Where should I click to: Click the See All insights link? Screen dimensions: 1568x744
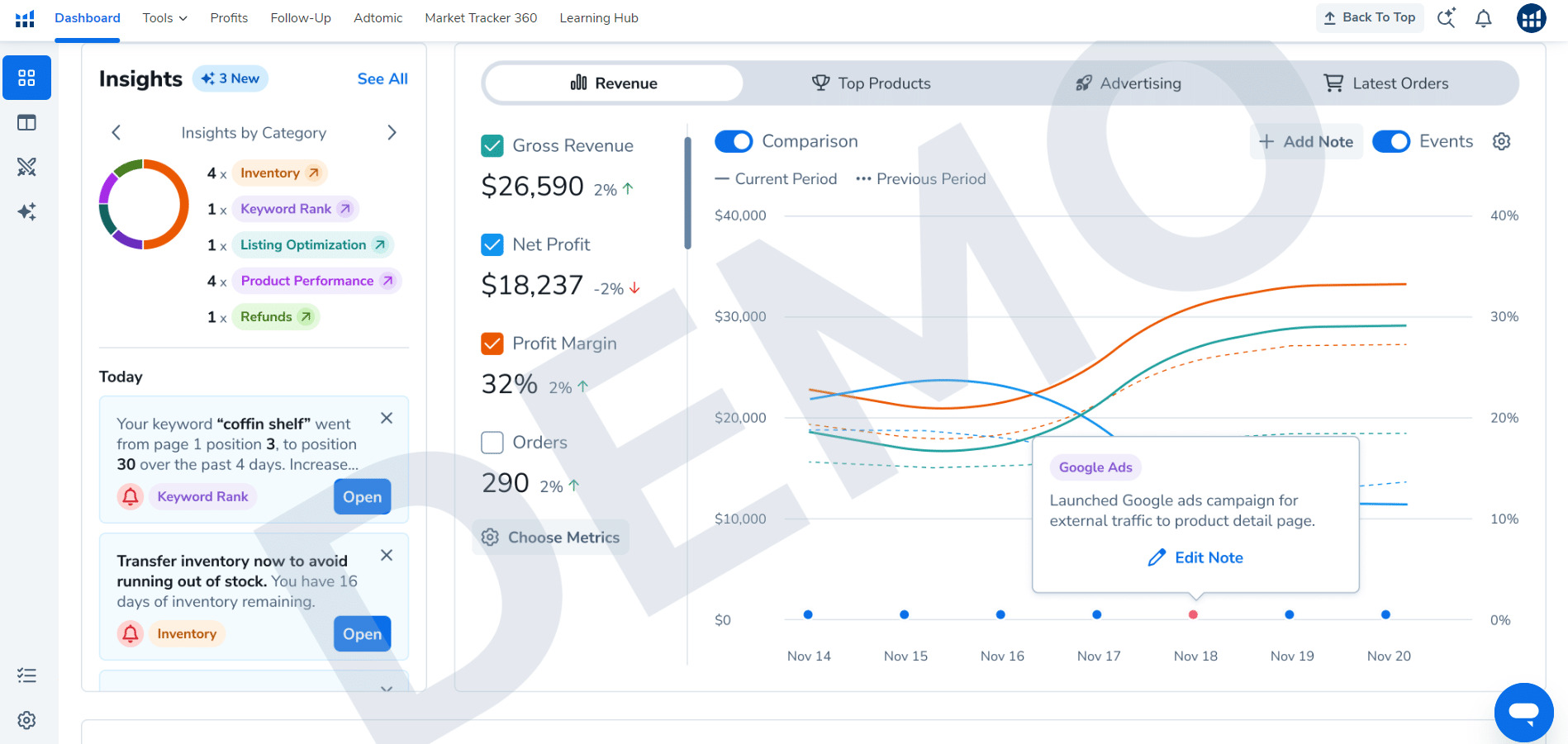click(x=382, y=78)
